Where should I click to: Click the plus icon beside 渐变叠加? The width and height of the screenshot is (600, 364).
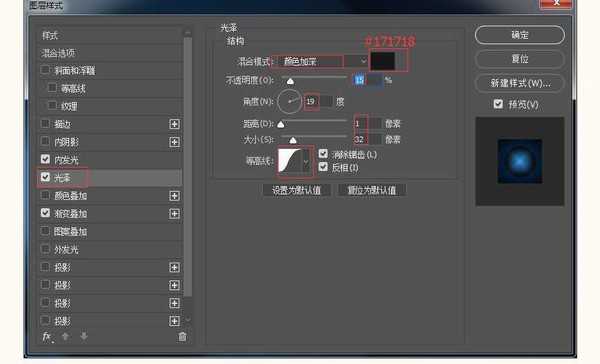tap(174, 214)
